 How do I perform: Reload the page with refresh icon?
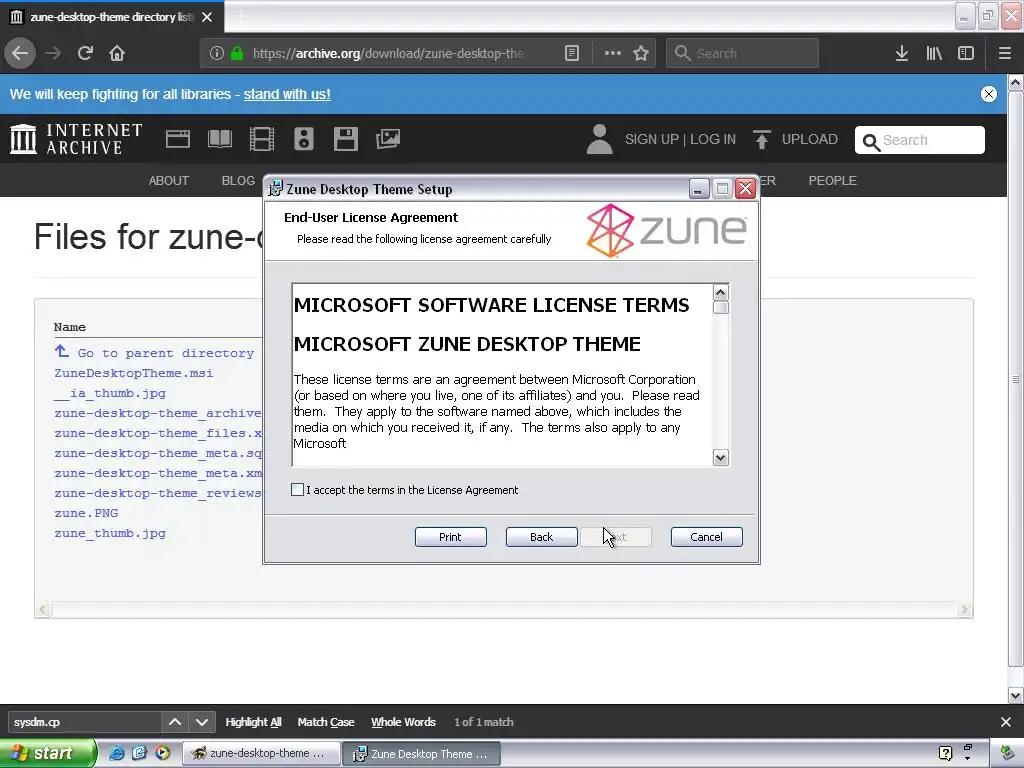[x=85, y=53]
